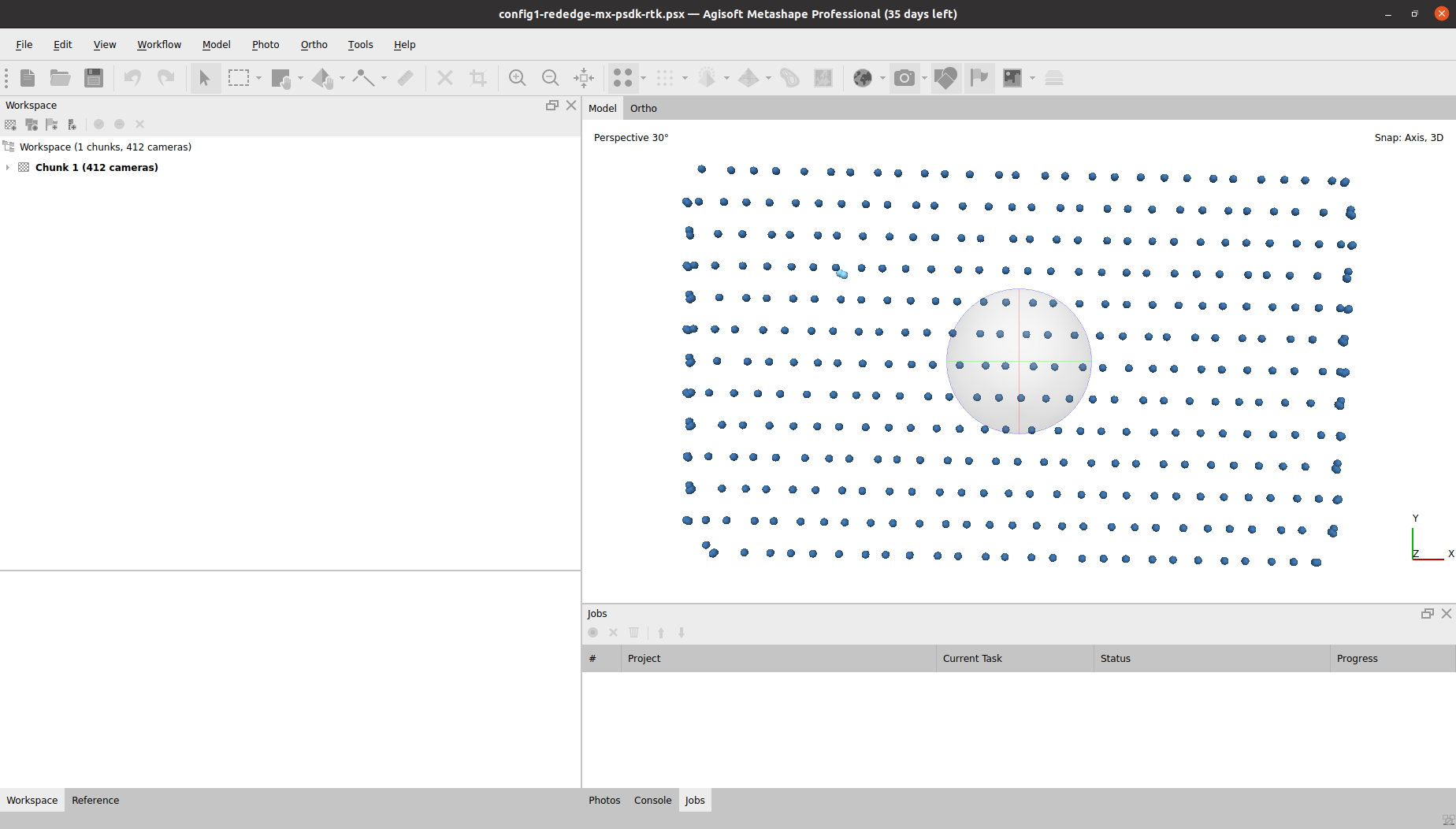Open the Workflow menu
1456x829 pixels.
(159, 44)
